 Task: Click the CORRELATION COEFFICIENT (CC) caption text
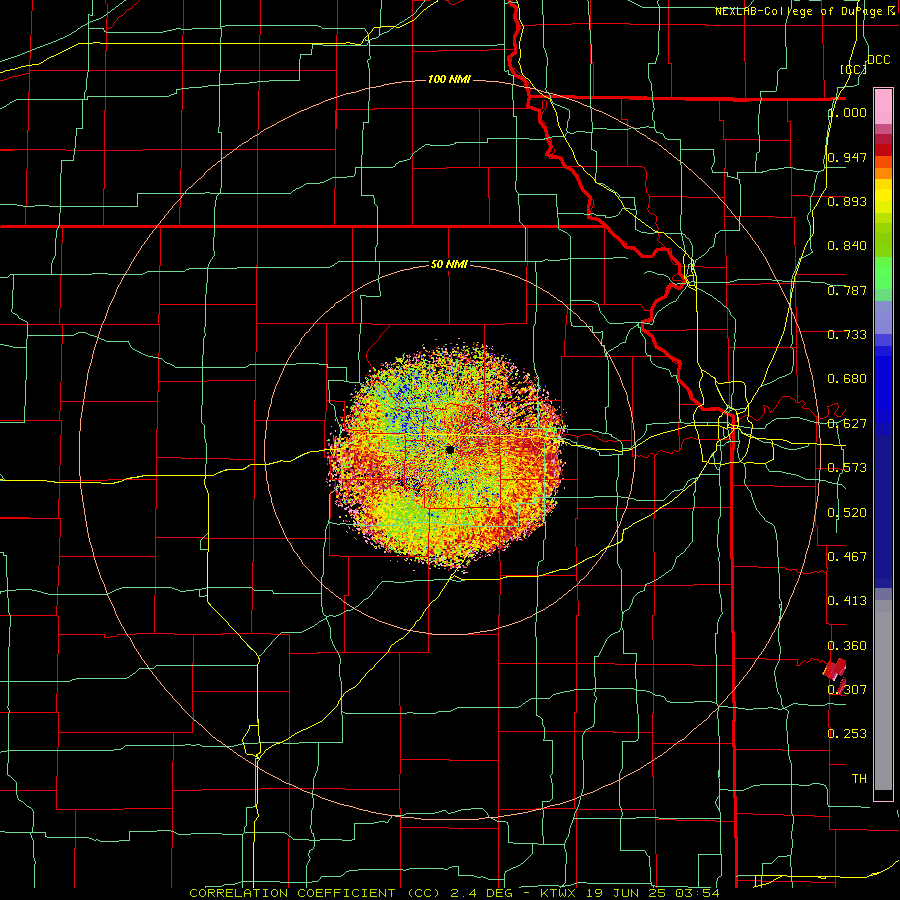pyautogui.click(x=315, y=893)
